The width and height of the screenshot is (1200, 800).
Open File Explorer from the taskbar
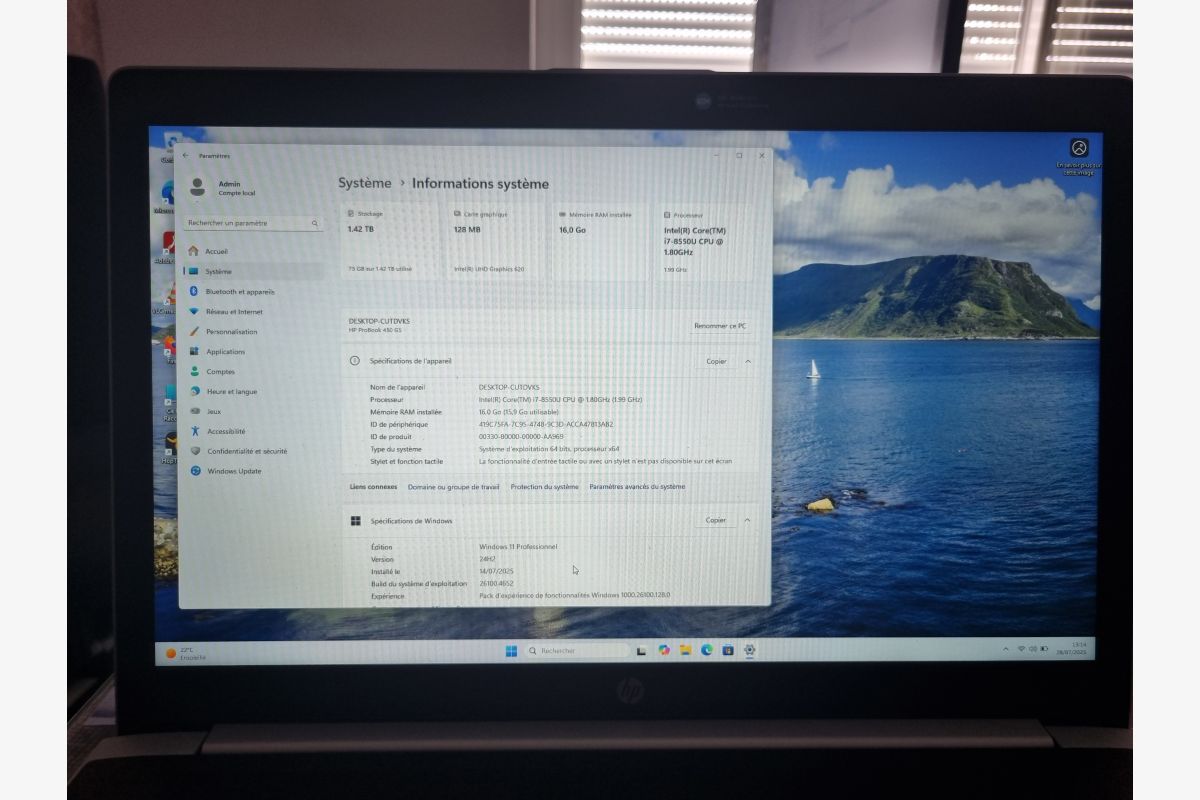point(685,651)
